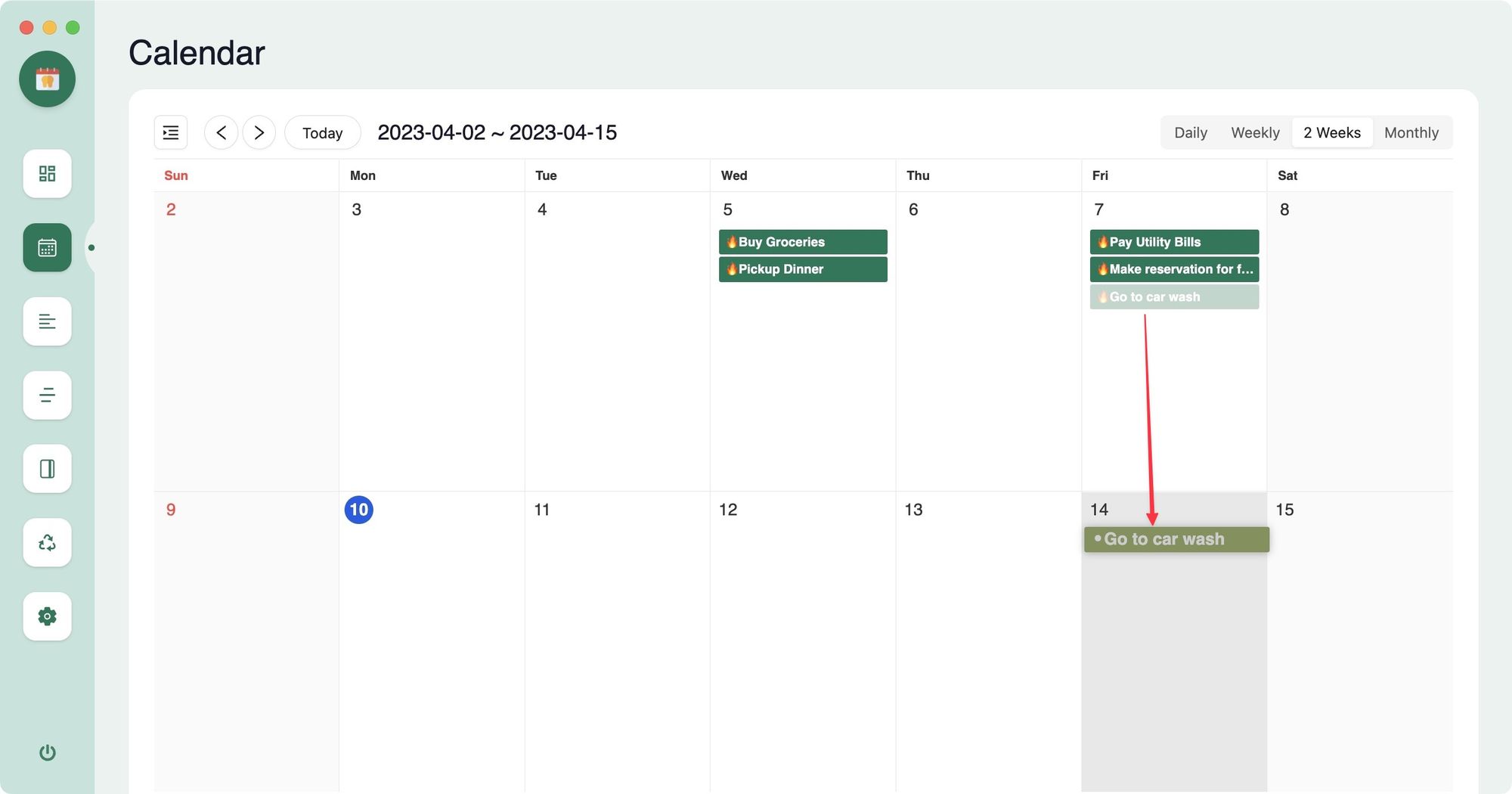This screenshot has height=794, width=1512.
Task: Open the Buy Groceries event
Action: 802,242
